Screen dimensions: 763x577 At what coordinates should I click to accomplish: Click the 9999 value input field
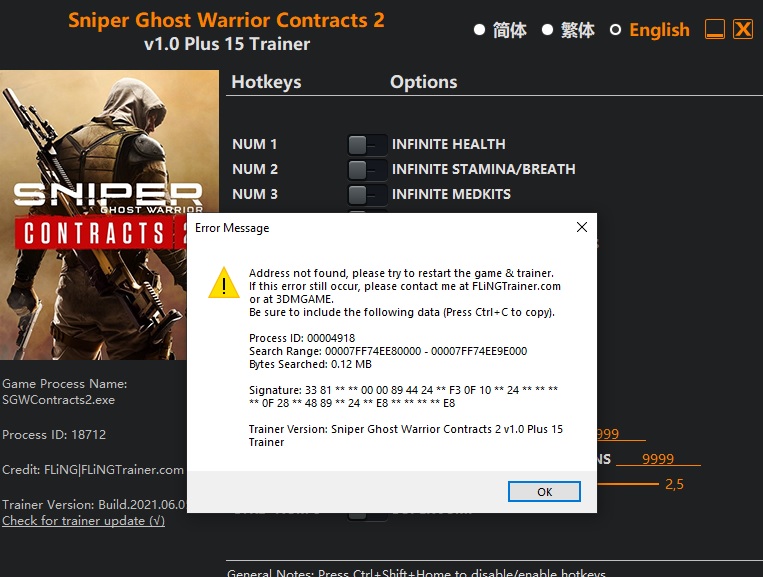tap(658, 458)
